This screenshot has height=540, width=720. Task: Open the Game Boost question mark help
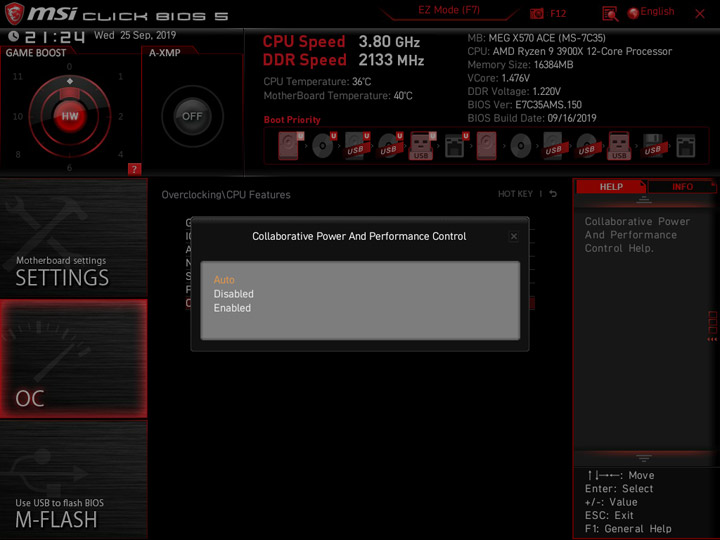tap(134, 169)
